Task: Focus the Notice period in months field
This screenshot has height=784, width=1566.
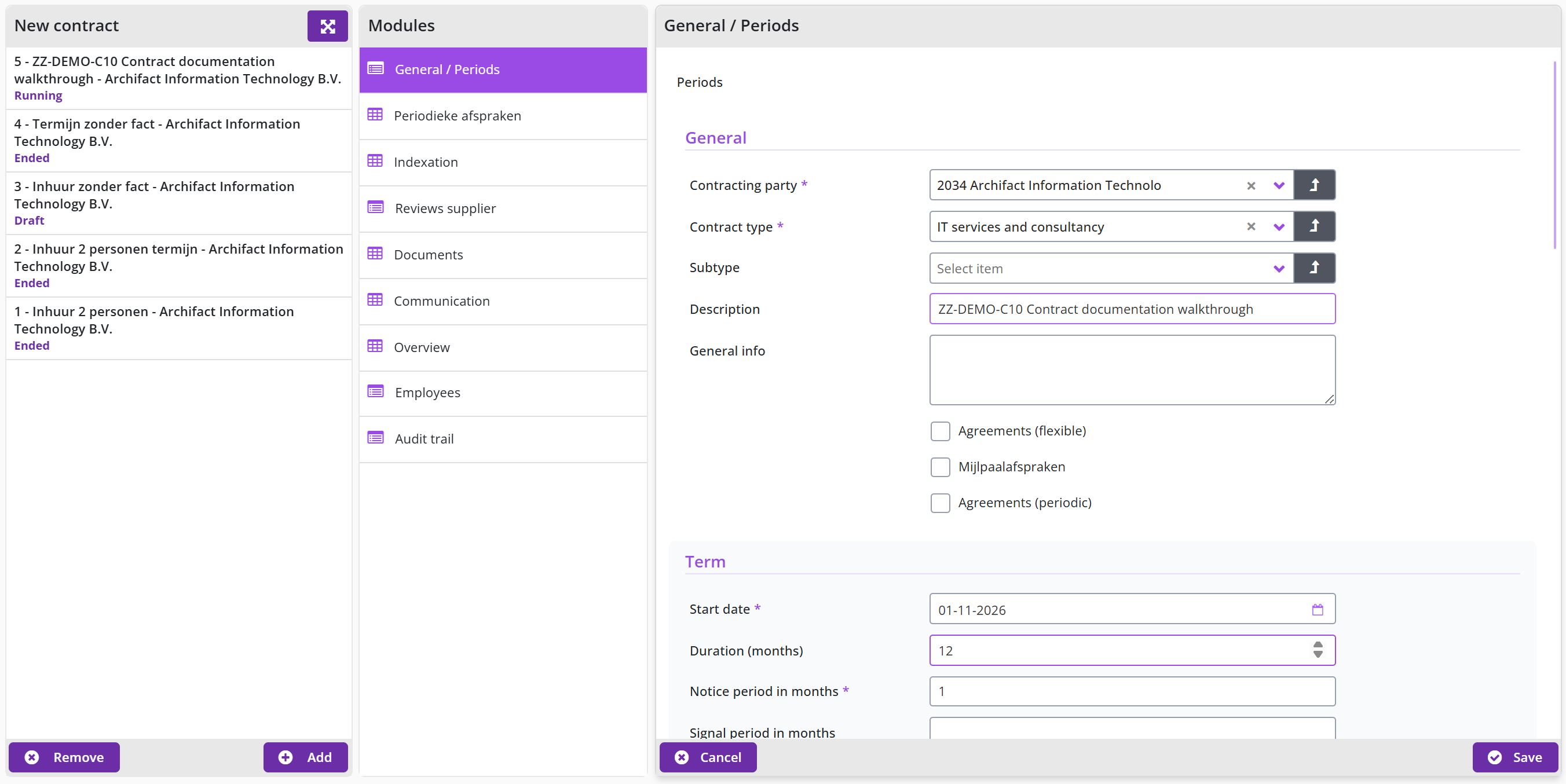Action: 1132,691
